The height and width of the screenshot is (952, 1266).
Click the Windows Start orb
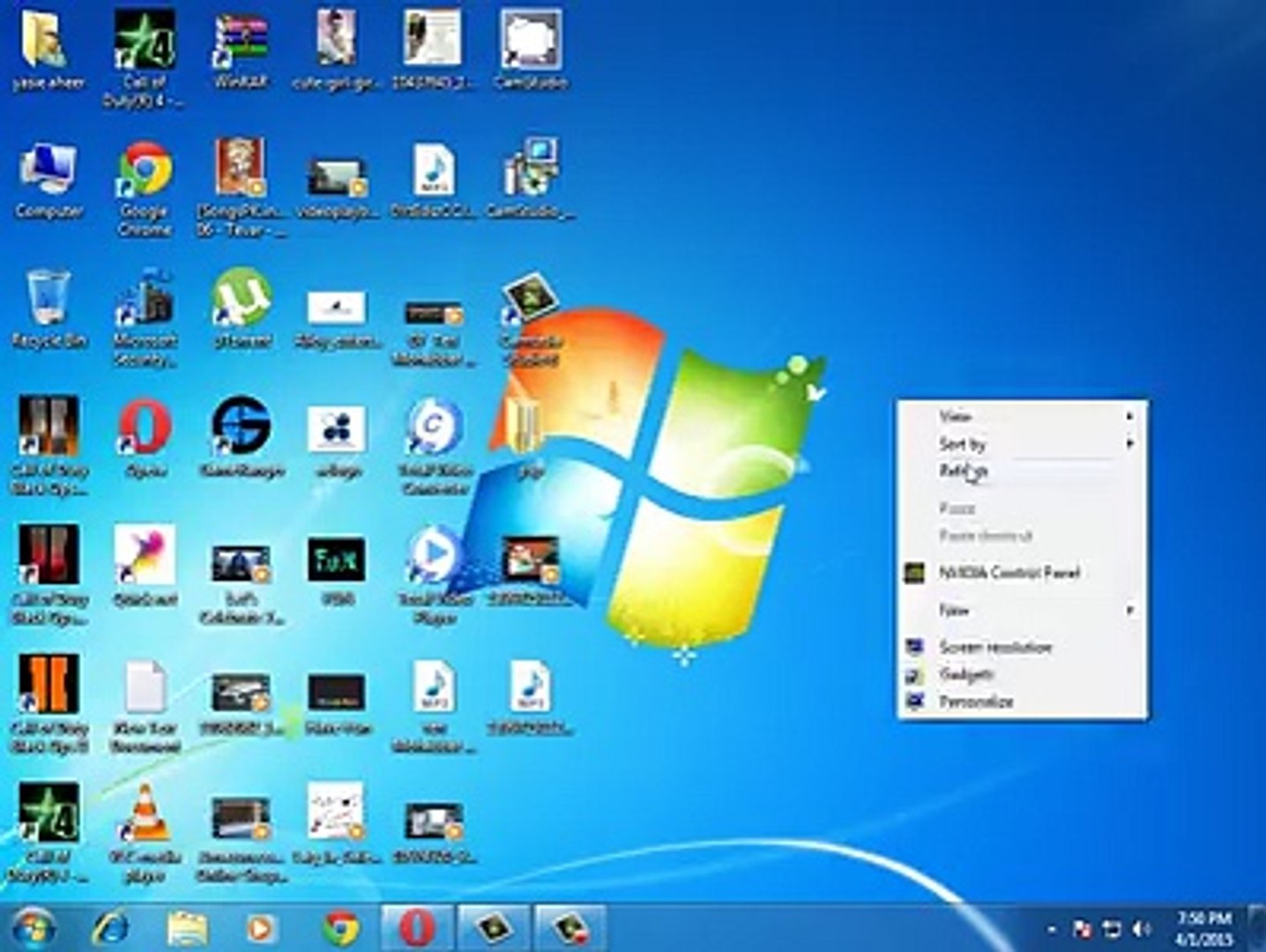pos(33,928)
